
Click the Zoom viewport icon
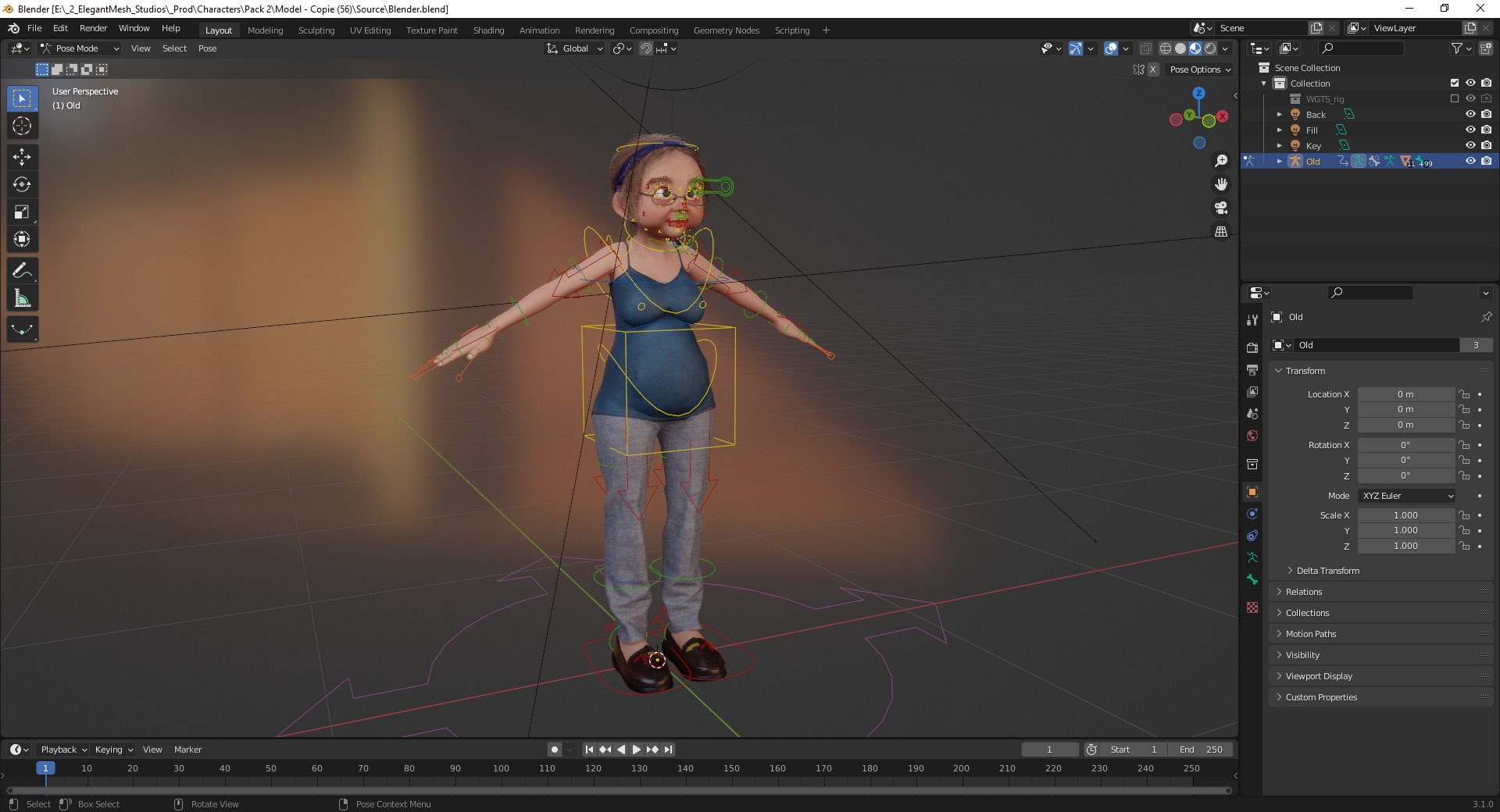(1221, 161)
